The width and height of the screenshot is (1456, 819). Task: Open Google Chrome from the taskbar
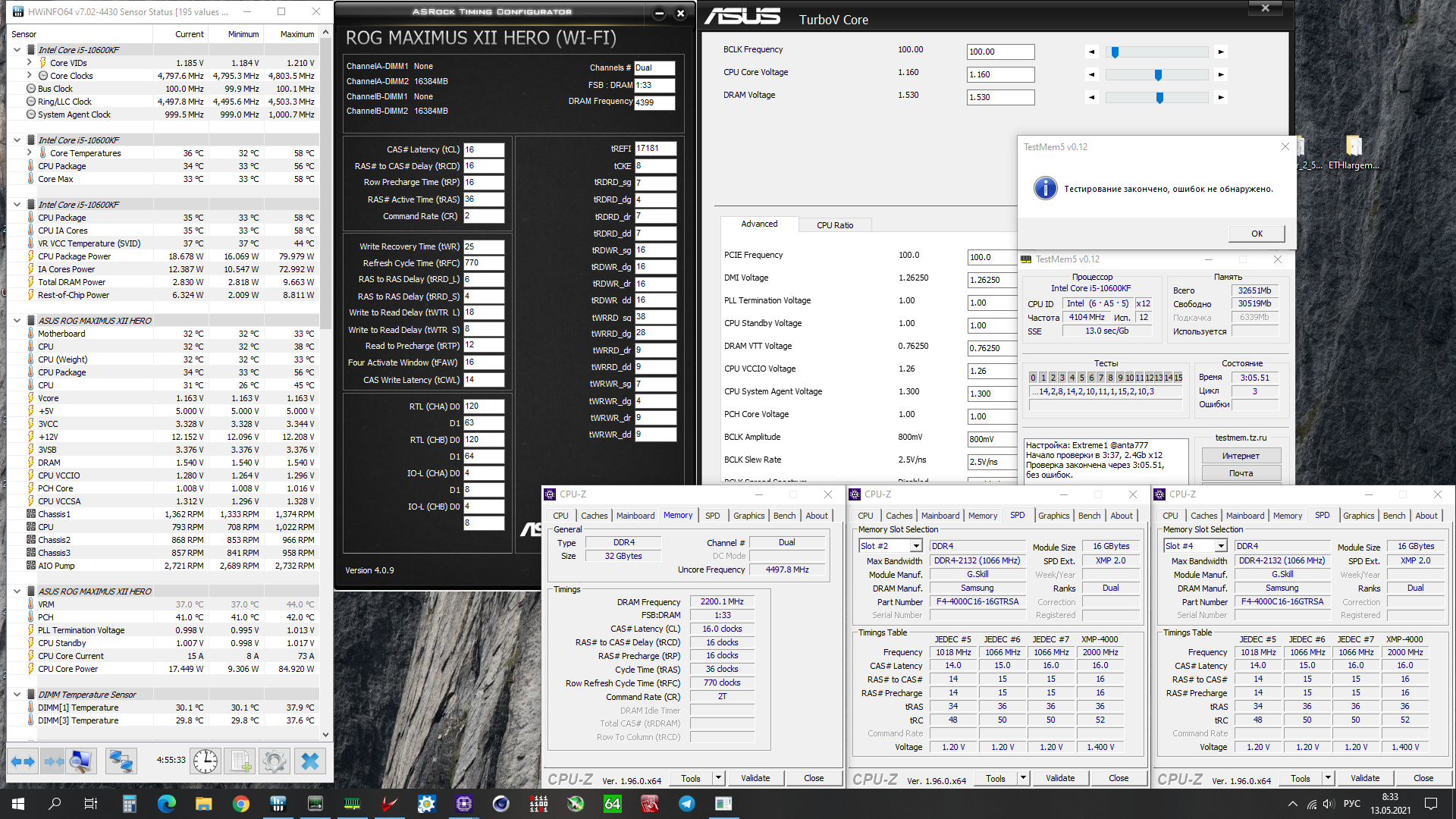click(241, 804)
